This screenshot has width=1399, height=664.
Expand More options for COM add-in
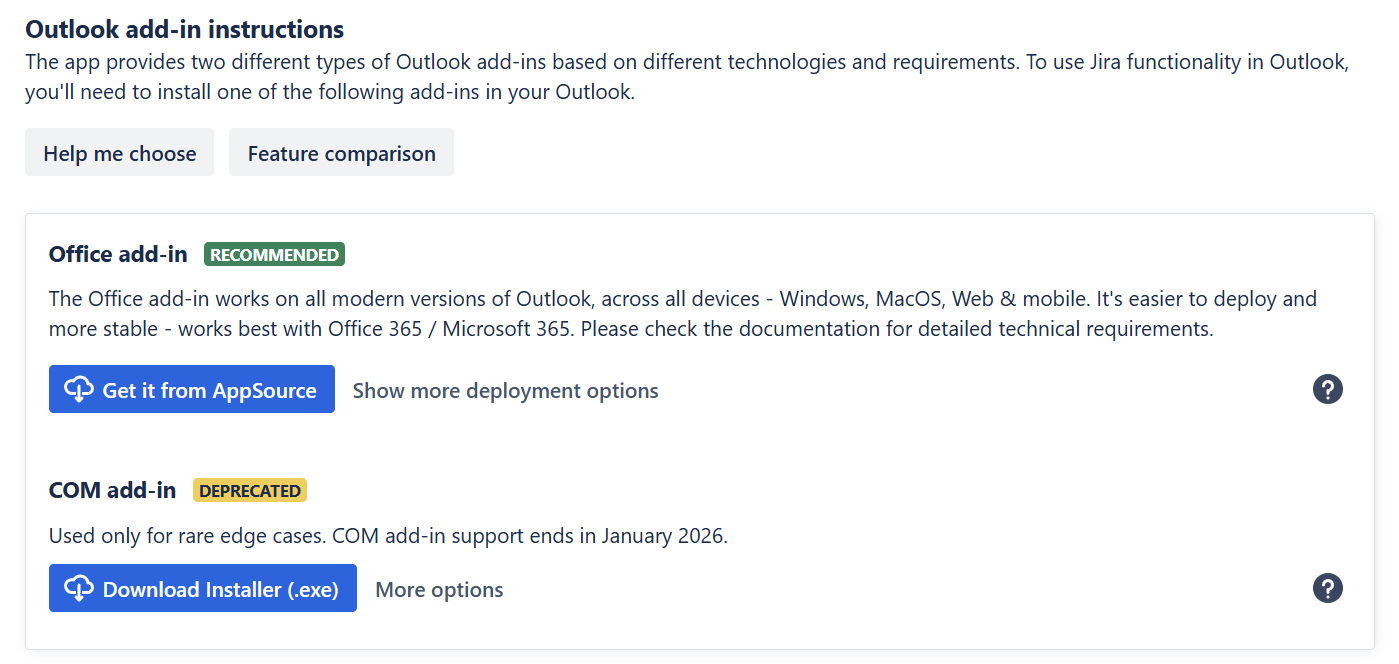tap(439, 589)
